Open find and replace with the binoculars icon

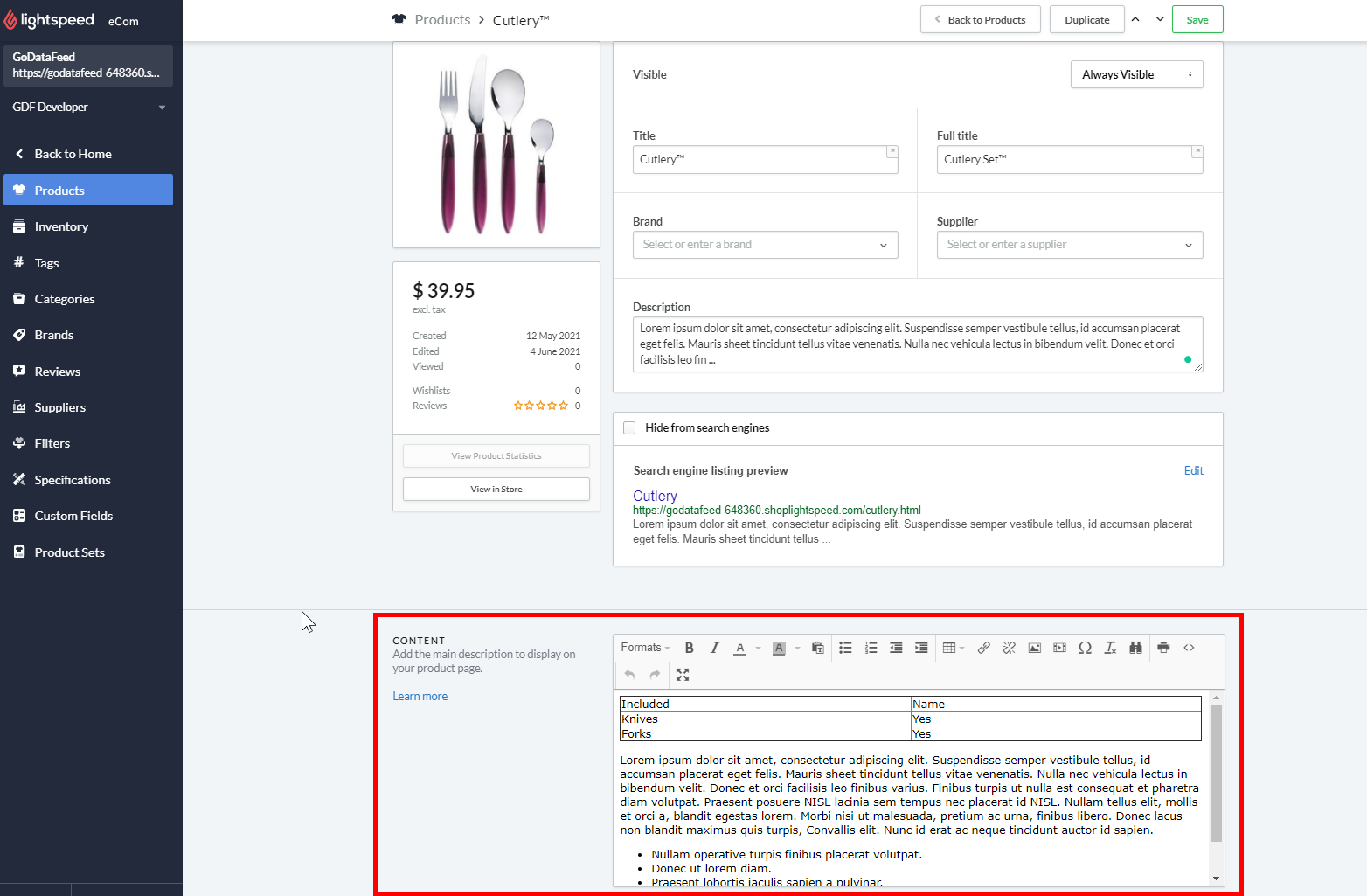1135,648
